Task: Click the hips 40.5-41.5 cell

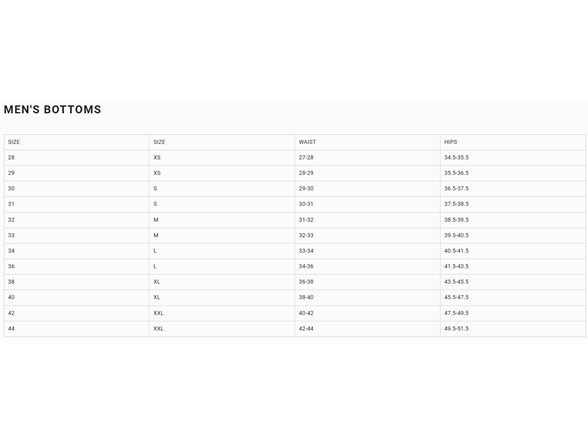Action: [513, 251]
